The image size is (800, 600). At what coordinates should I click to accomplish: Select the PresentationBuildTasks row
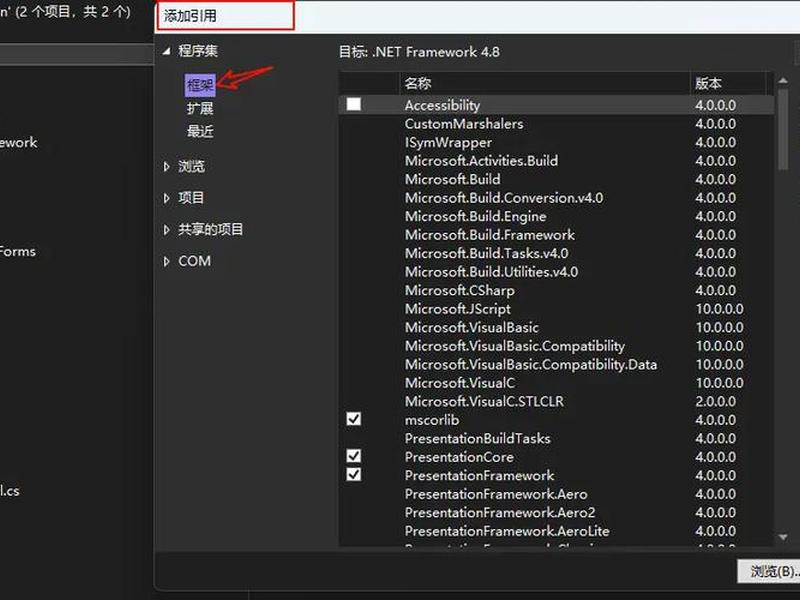coord(556,438)
